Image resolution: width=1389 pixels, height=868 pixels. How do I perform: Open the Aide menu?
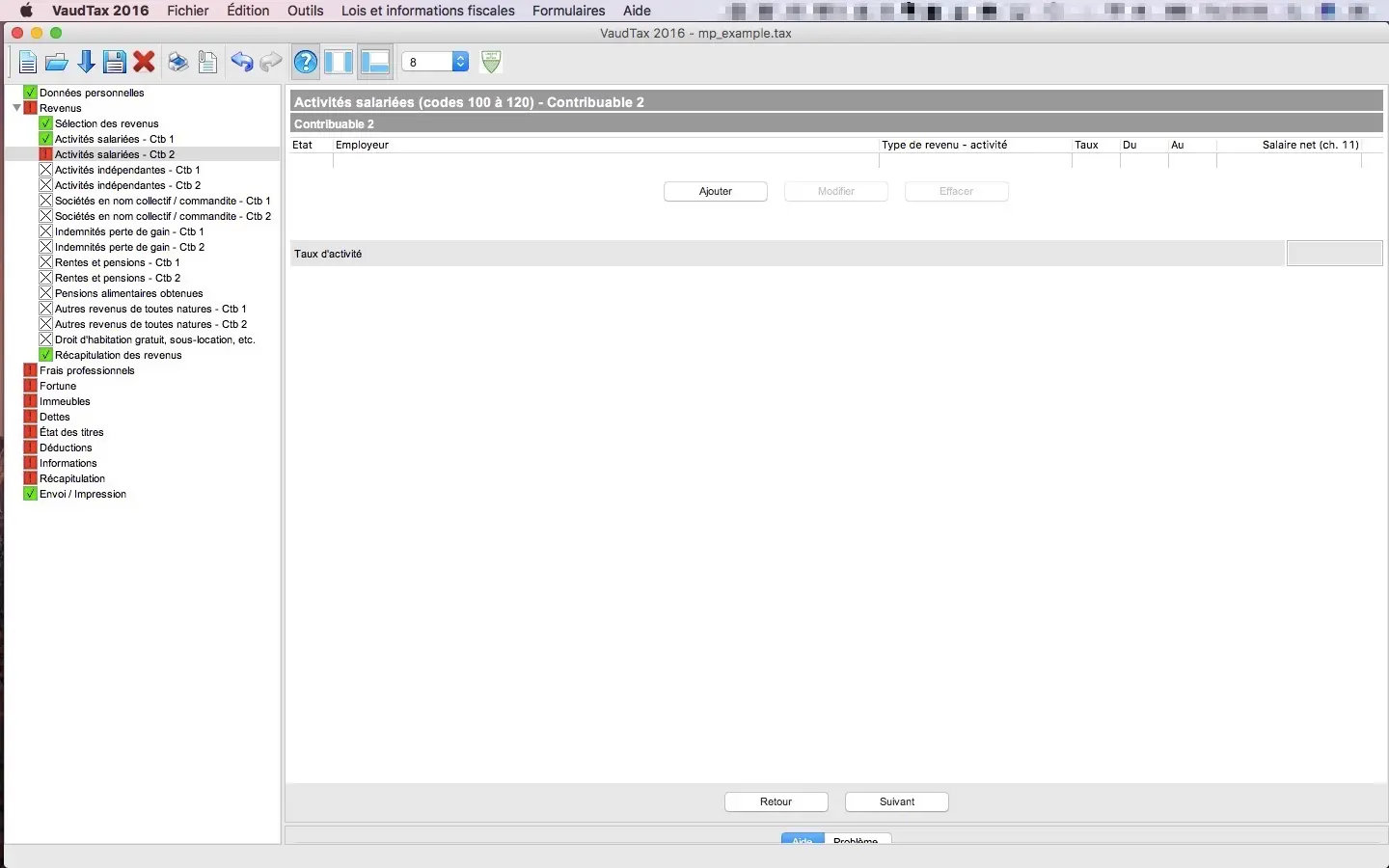point(637,11)
